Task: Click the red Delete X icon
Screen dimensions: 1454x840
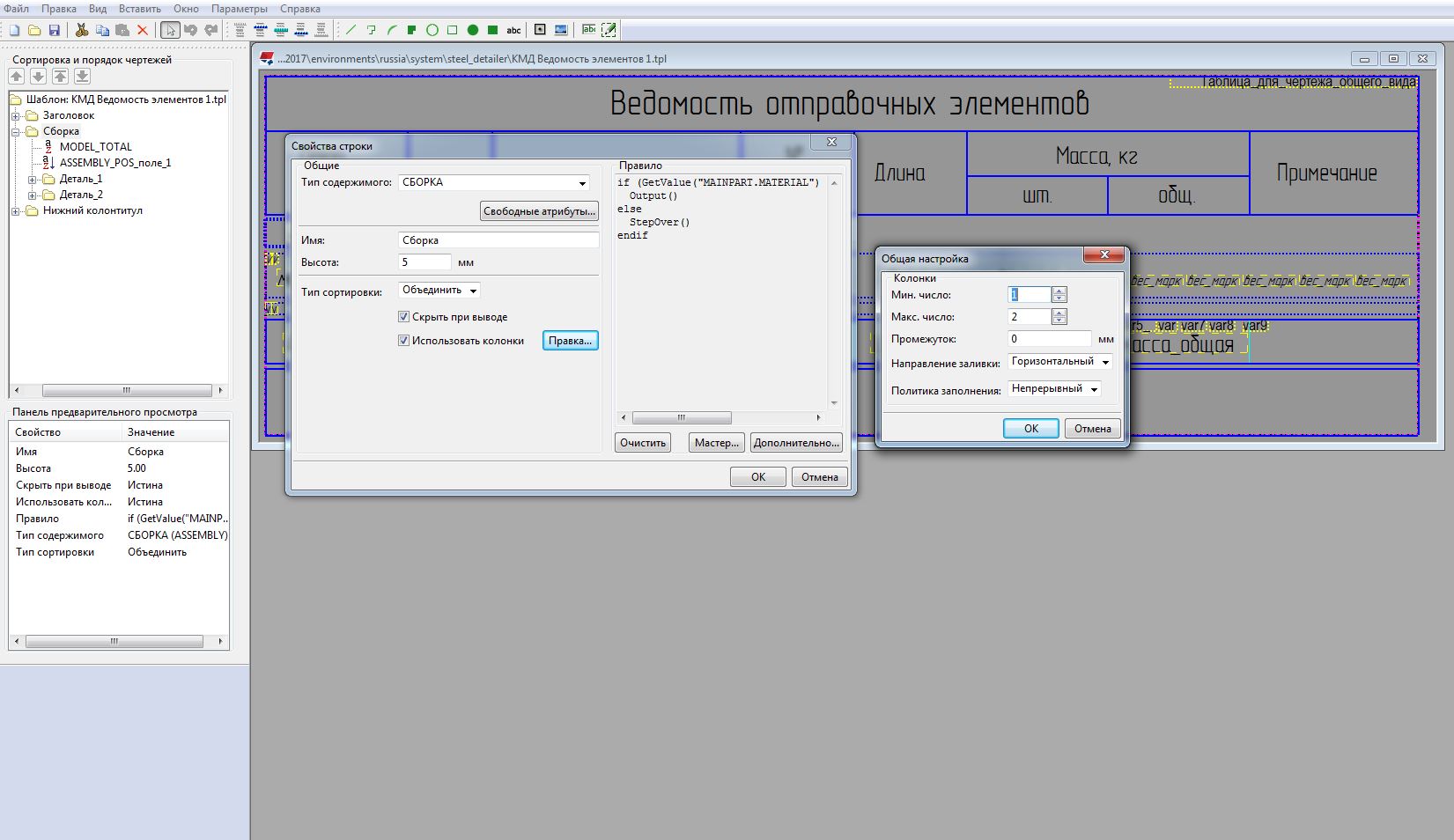Action: [x=143, y=30]
